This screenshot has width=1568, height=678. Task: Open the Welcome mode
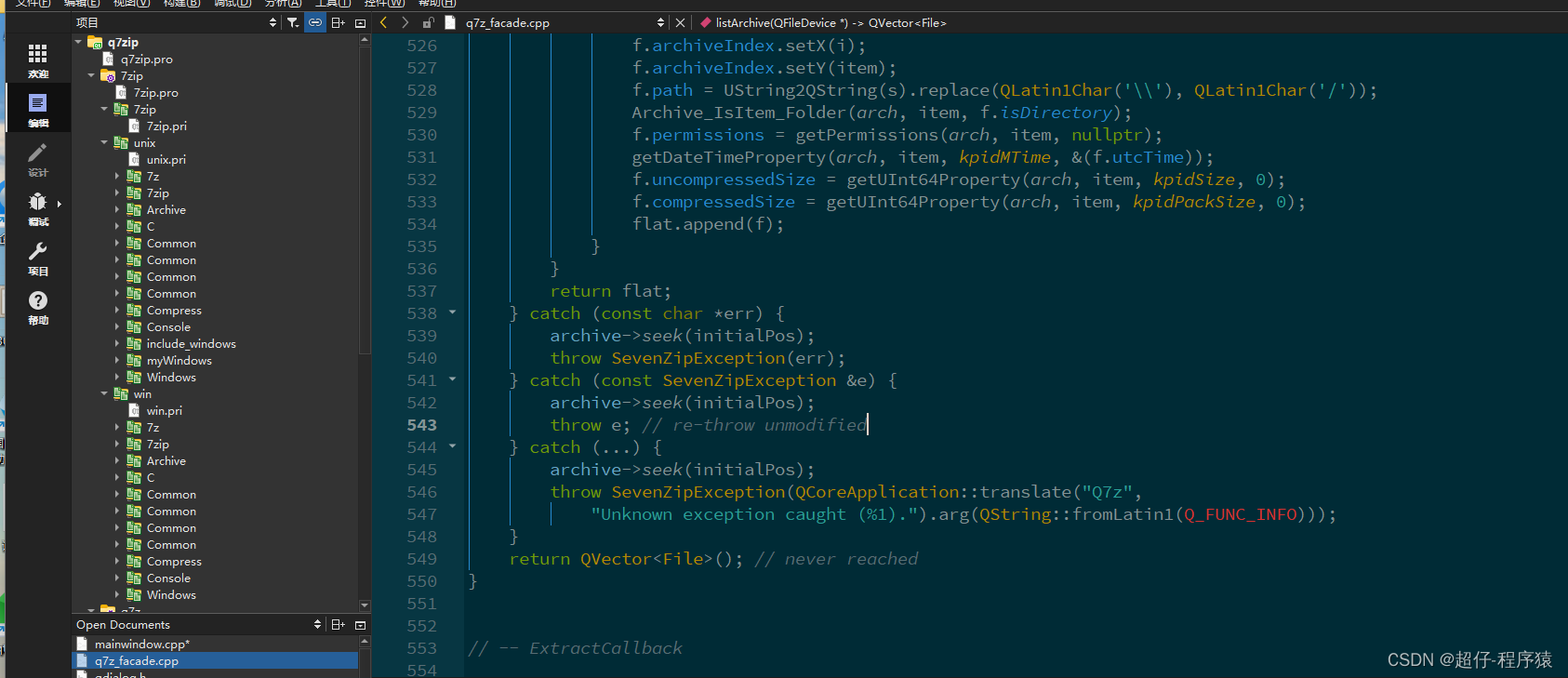(38, 60)
